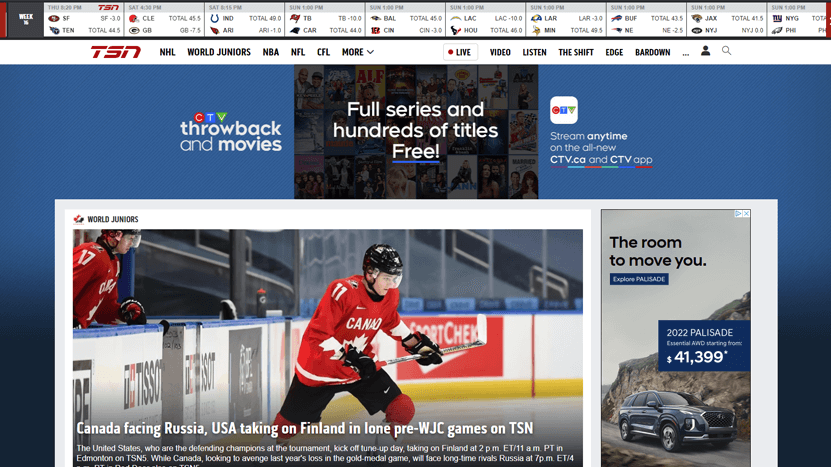The height and width of the screenshot is (467, 831).
Task: Click 'LAC -10.0' spread
Action: click(x=509, y=19)
